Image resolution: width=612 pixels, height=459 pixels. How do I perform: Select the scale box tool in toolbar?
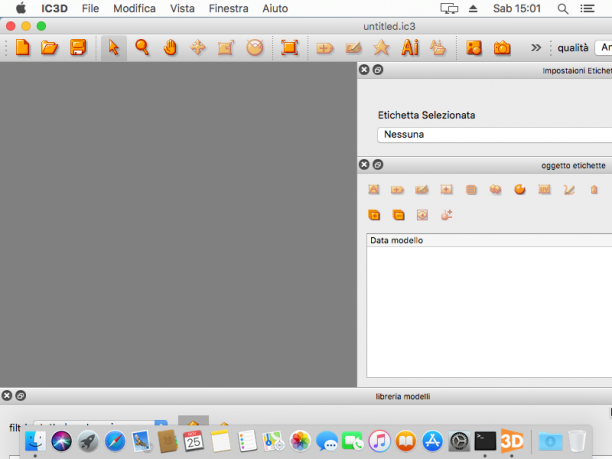click(226, 48)
